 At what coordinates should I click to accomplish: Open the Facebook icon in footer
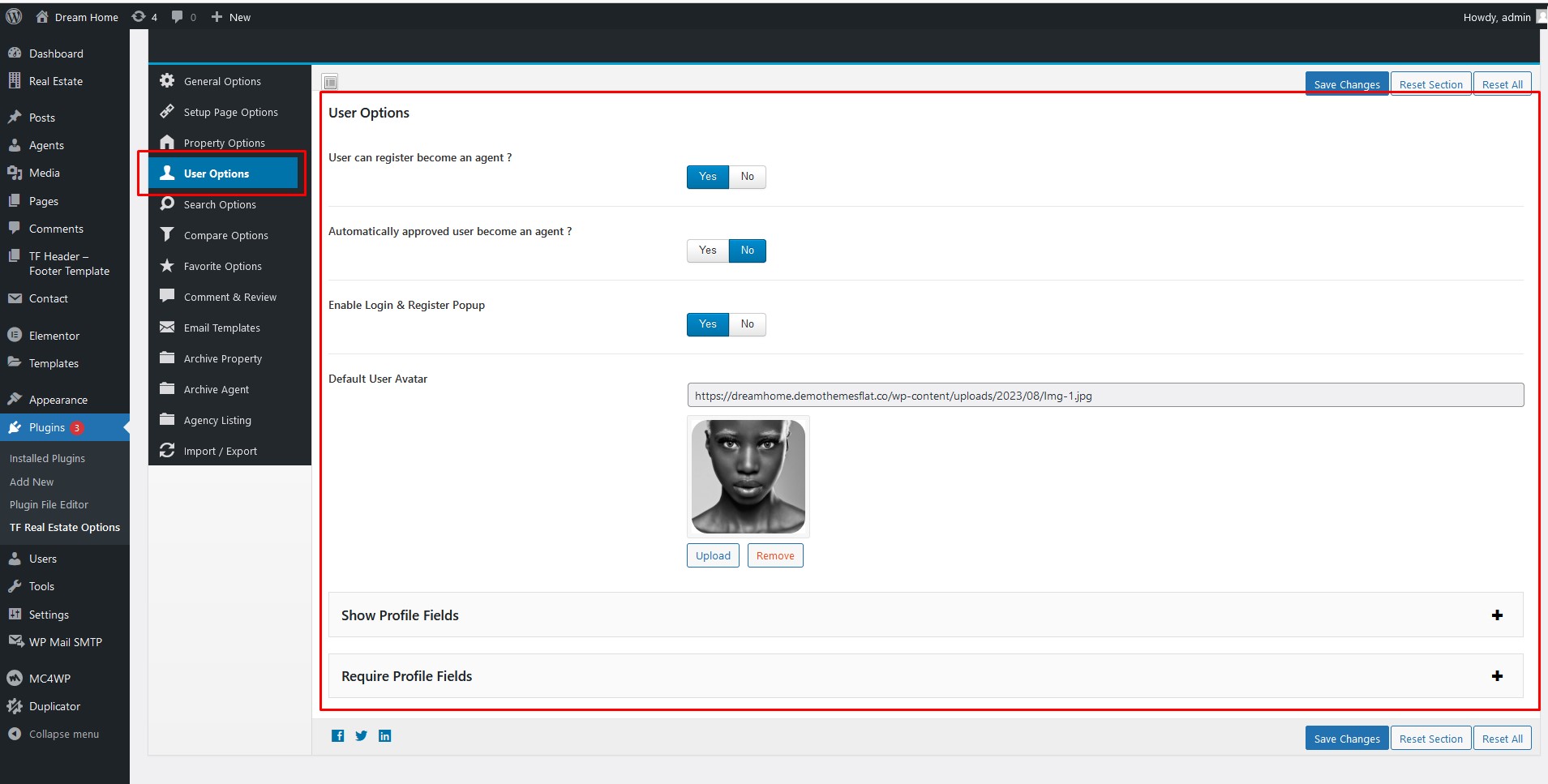coord(338,735)
